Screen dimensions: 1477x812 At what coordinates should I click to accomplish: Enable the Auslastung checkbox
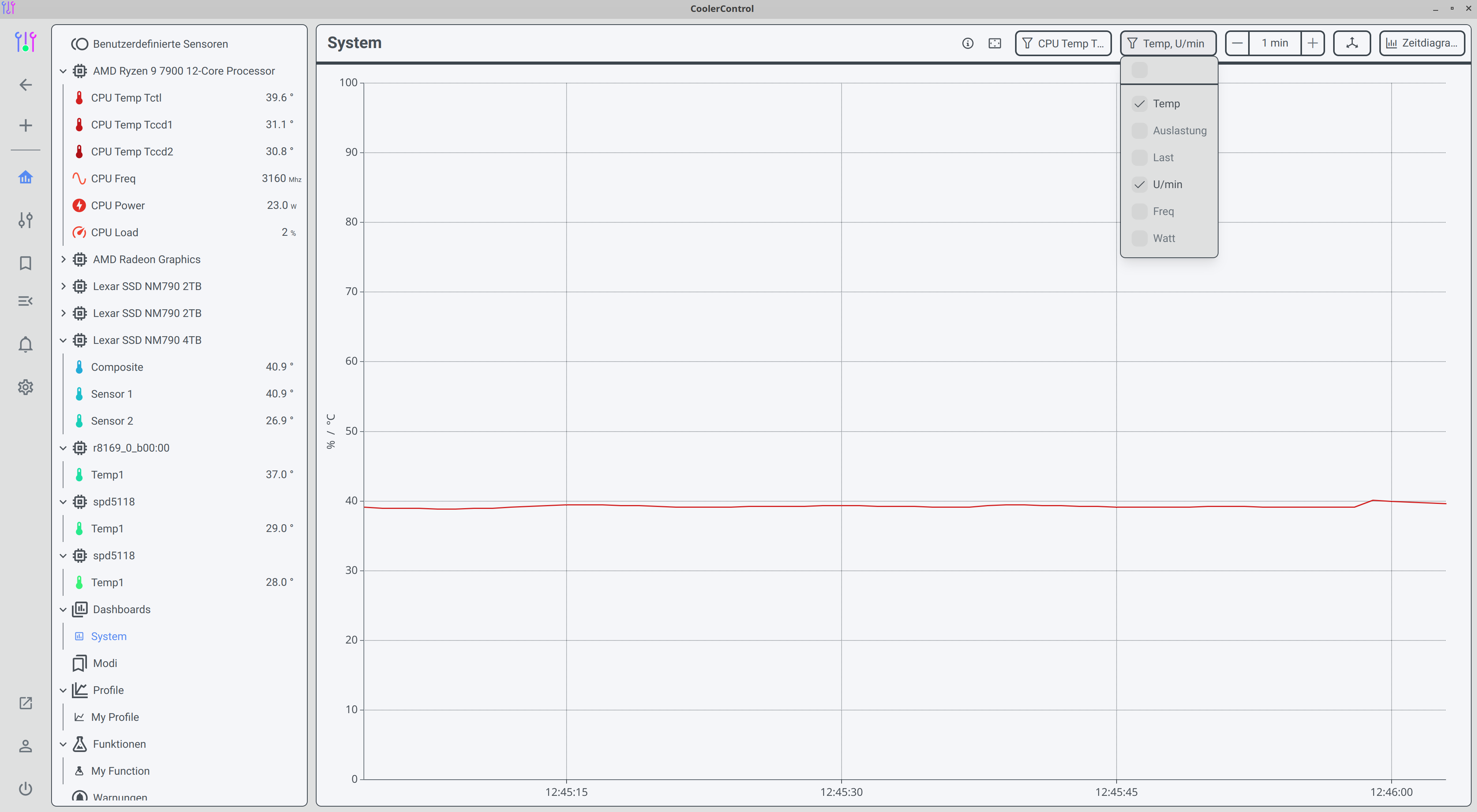[1139, 131]
